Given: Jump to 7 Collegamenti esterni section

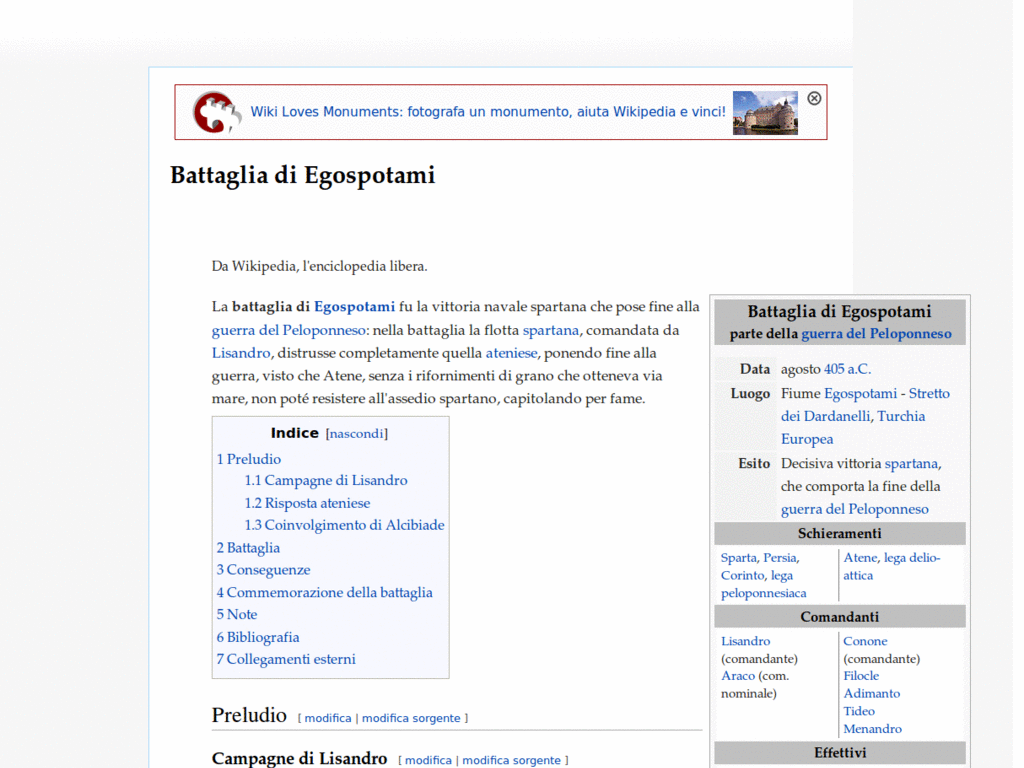Looking at the screenshot, I should [x=286, y=660].
